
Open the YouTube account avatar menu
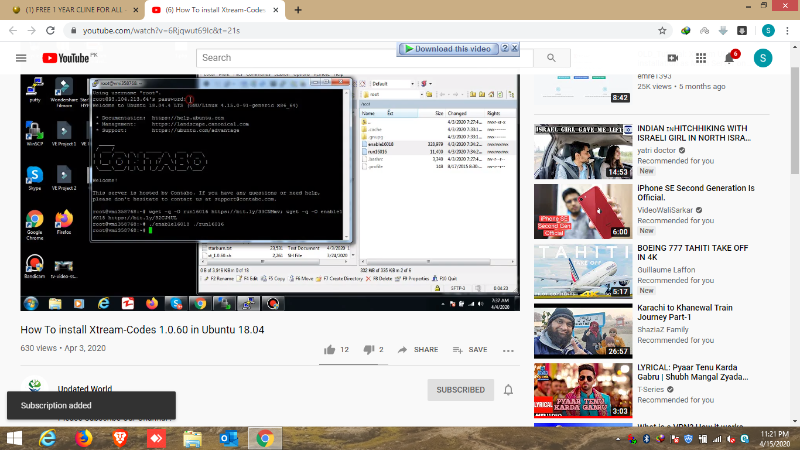pyautogui.click(x=763, y=58)
